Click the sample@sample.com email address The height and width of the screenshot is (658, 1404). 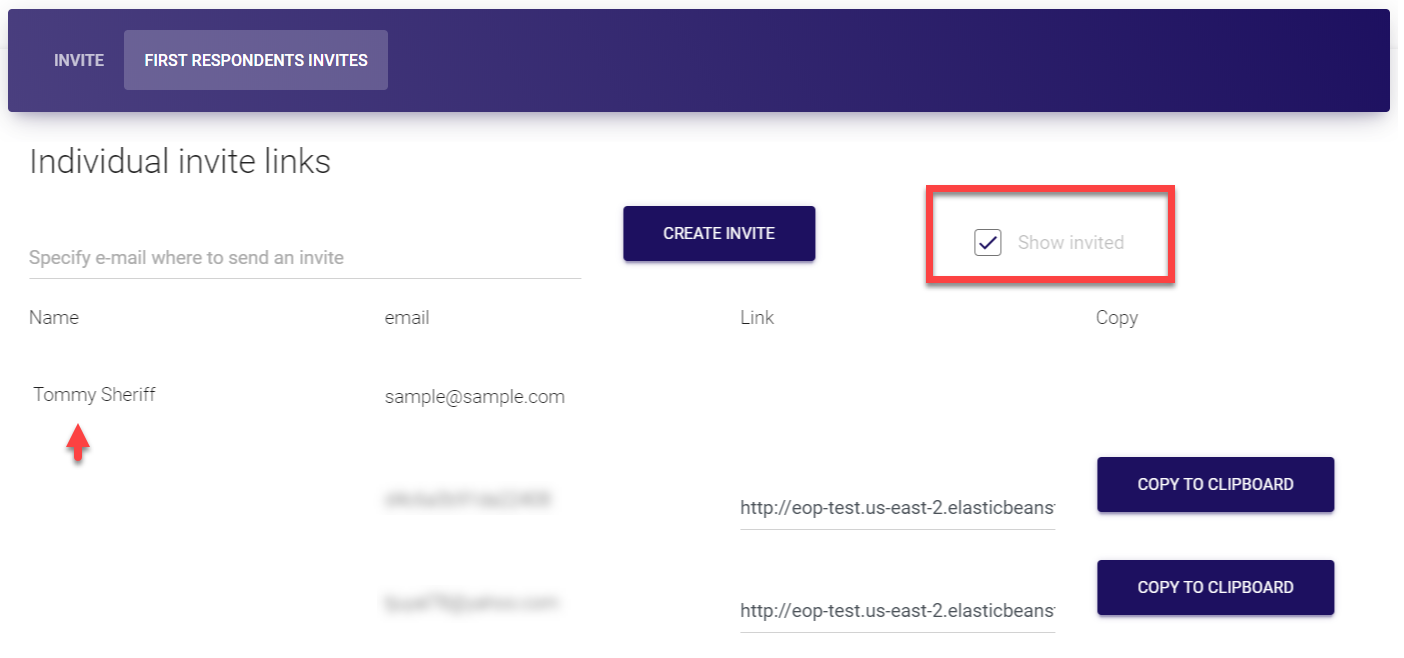pyautogui.click(x=474, y=397)
